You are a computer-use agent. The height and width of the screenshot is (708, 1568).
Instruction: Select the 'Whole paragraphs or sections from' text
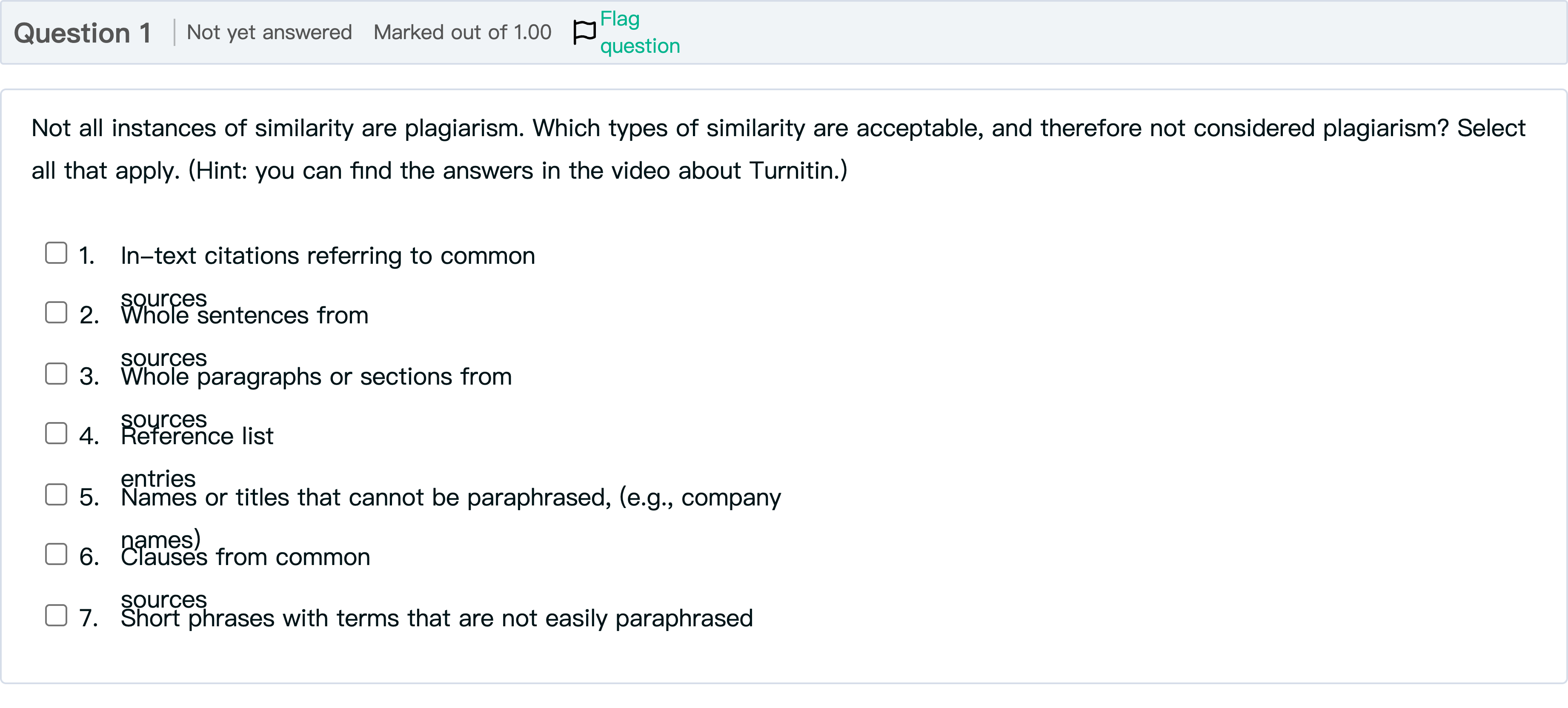click(x=316, y=377)
